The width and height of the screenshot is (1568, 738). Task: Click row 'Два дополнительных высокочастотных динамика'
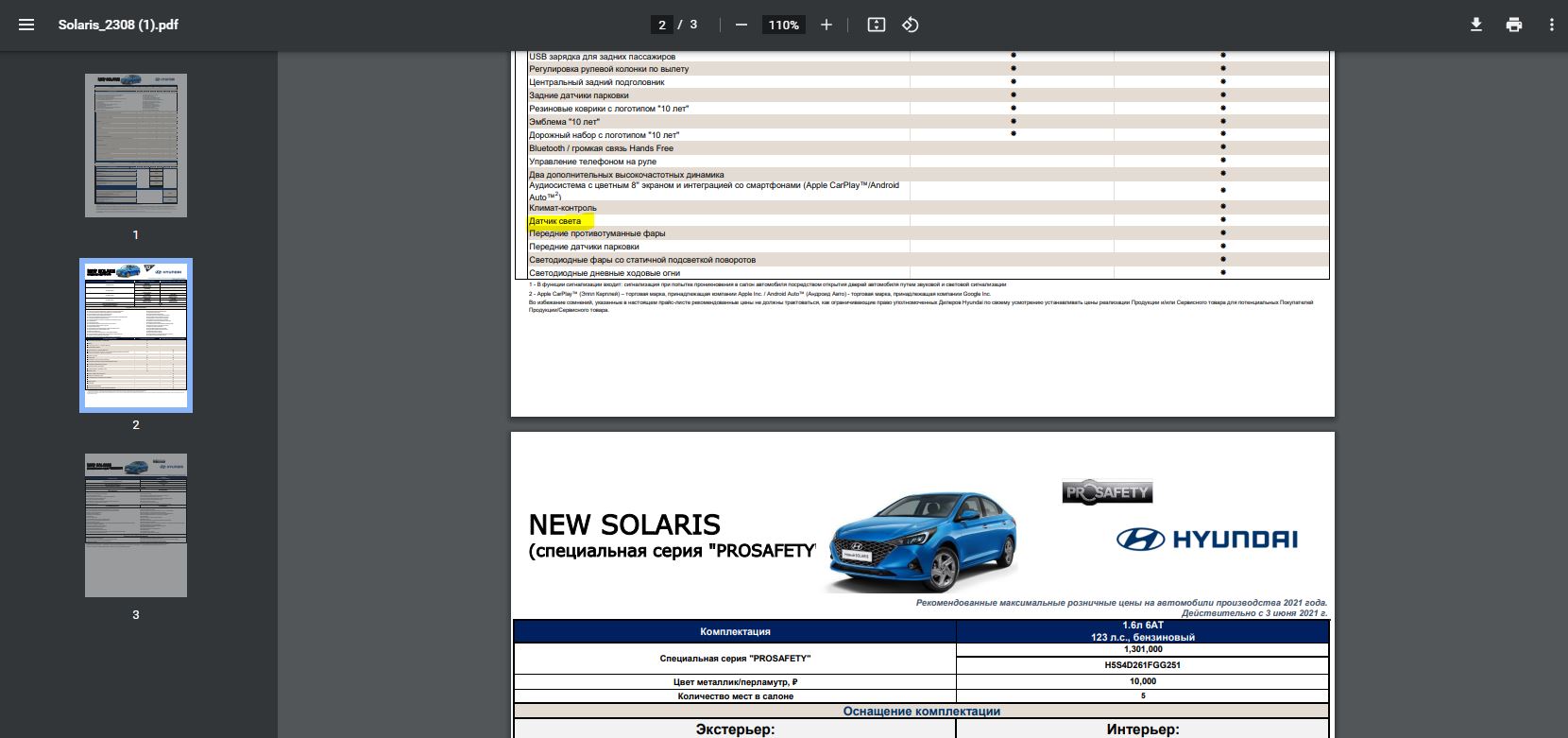click(928, 175)
